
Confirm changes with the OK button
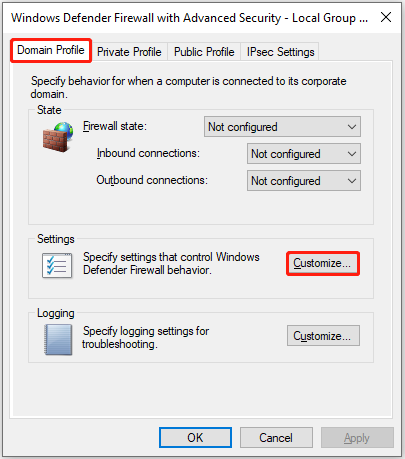click(x=195, y=438)
